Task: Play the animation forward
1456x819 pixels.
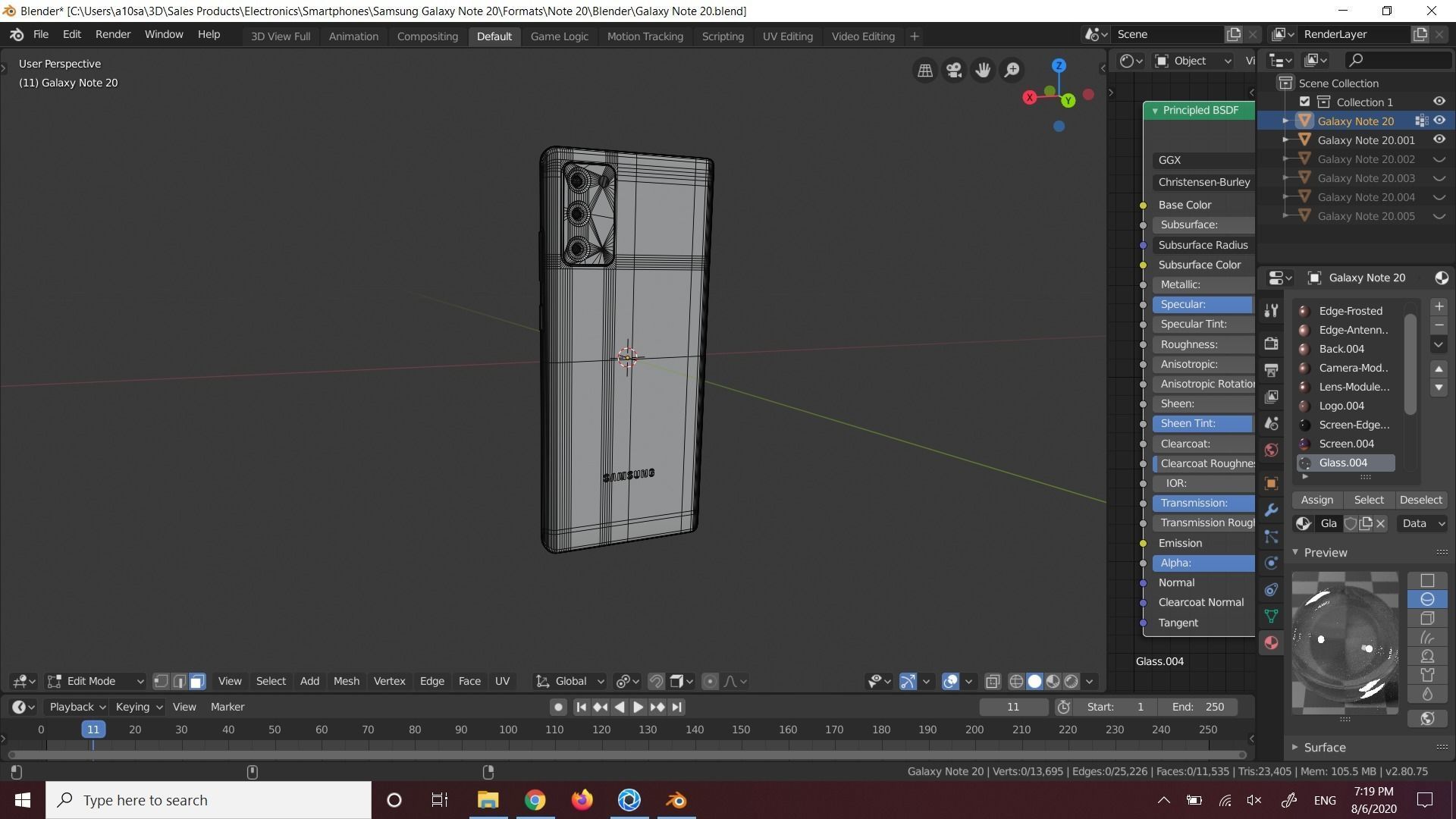Action: pyautogui.click(x=638, y=707)
